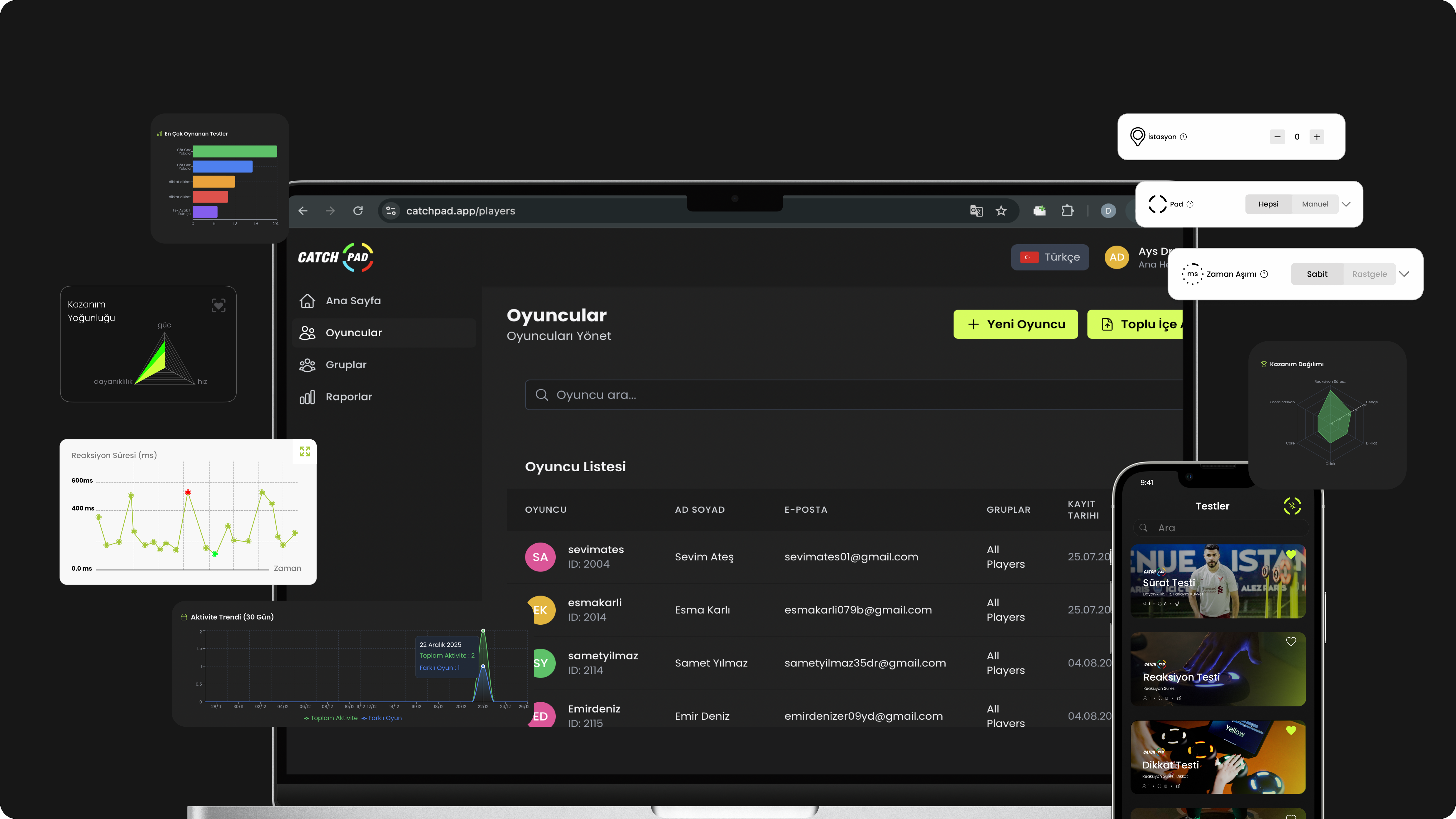Click the green bar in En Çok Oynanan Testler
The height and width of the screenshot is (819, 1456).
click(x=235, y=151)
